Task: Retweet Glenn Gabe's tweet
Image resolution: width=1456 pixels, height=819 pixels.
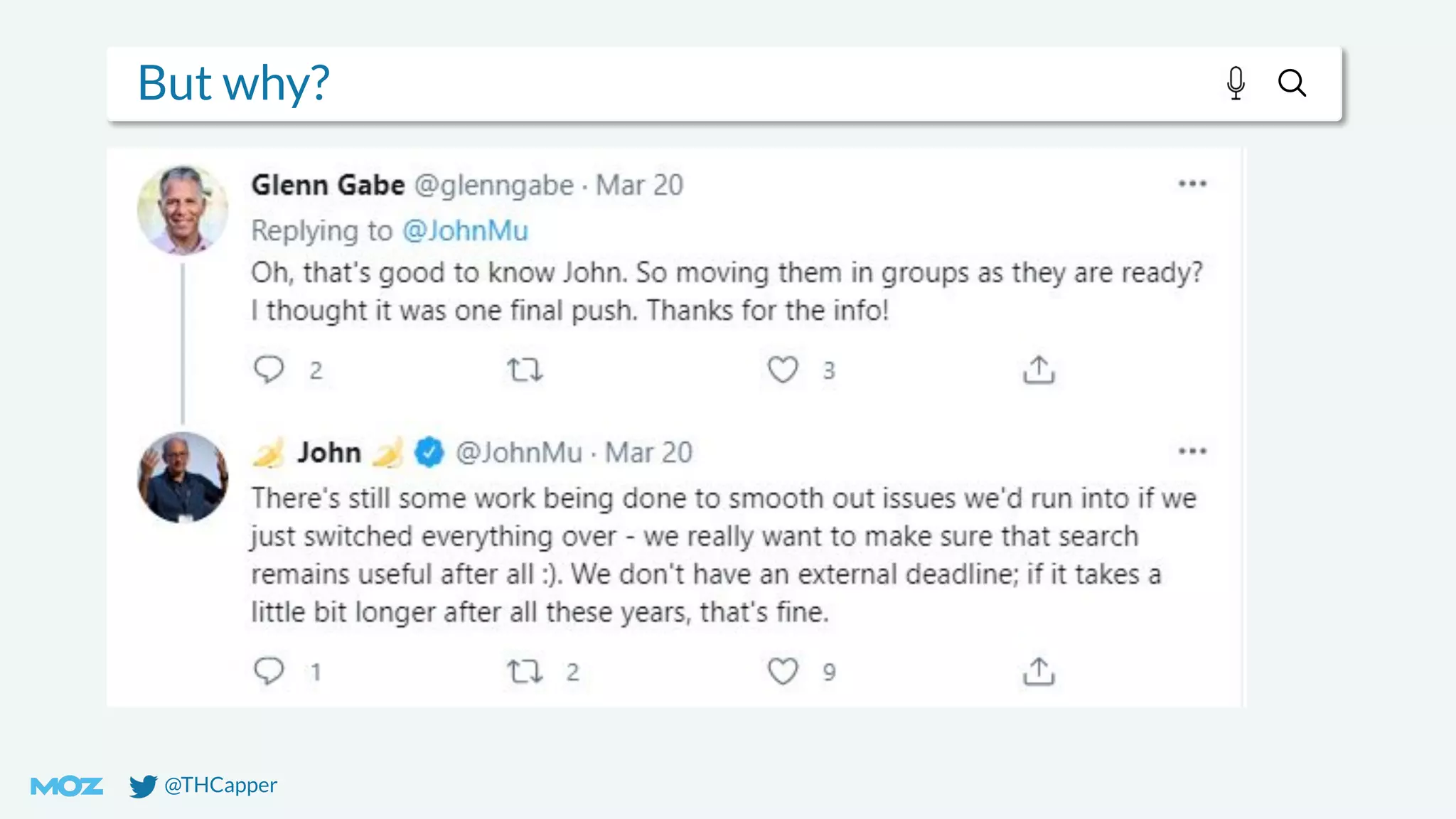Action: point(525,370)
